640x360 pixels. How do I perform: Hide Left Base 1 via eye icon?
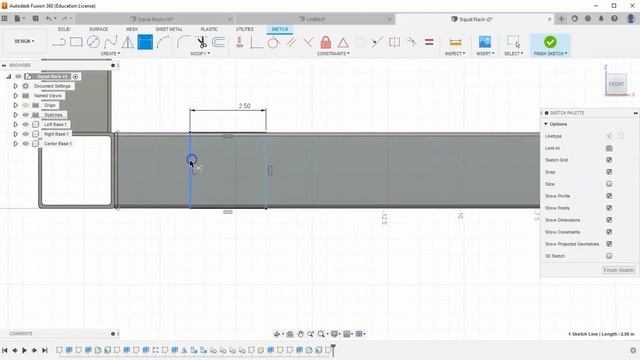(x=26, y=124)
